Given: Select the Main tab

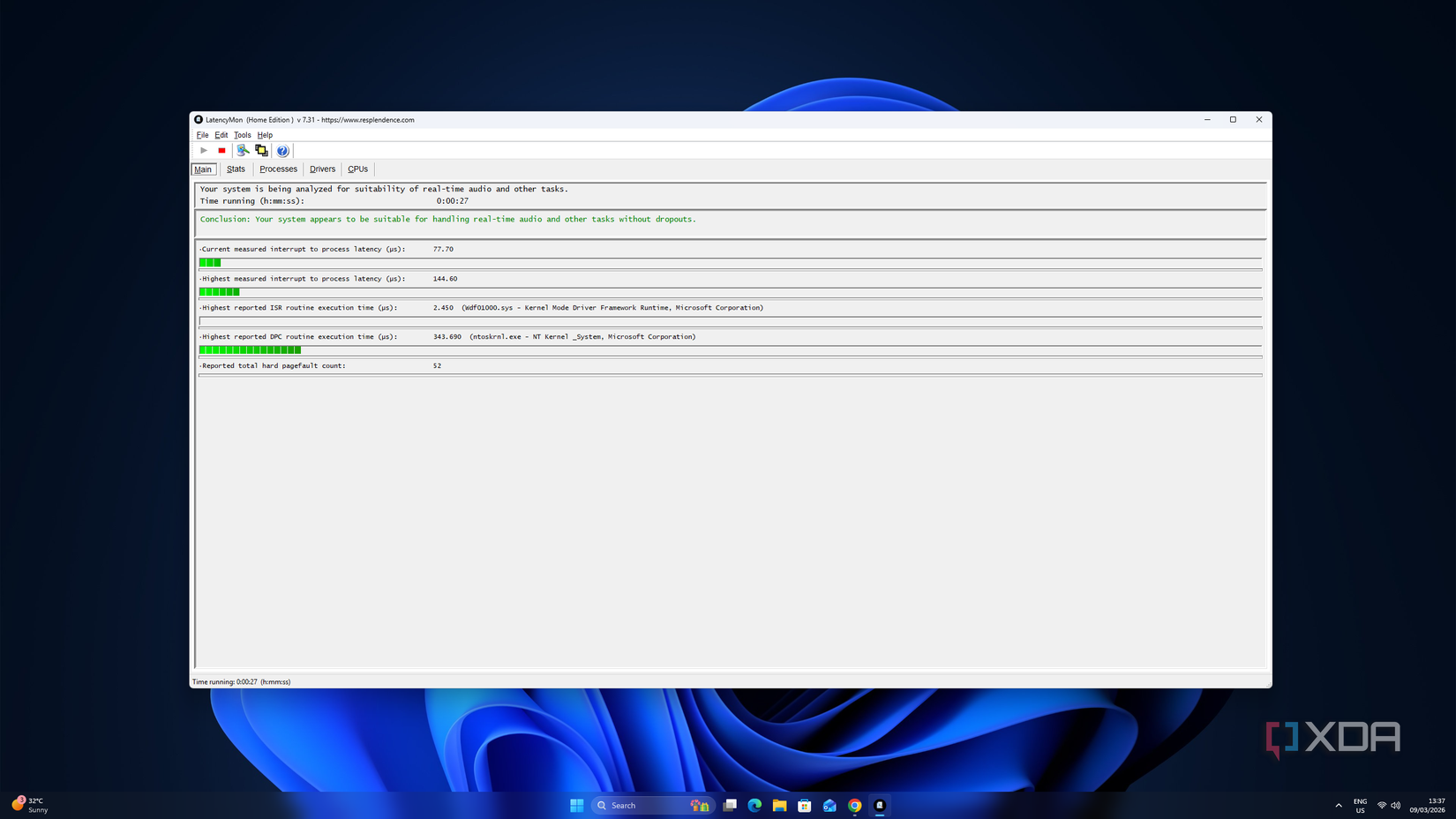Looking at the screenshot, I should coord(203,169).
